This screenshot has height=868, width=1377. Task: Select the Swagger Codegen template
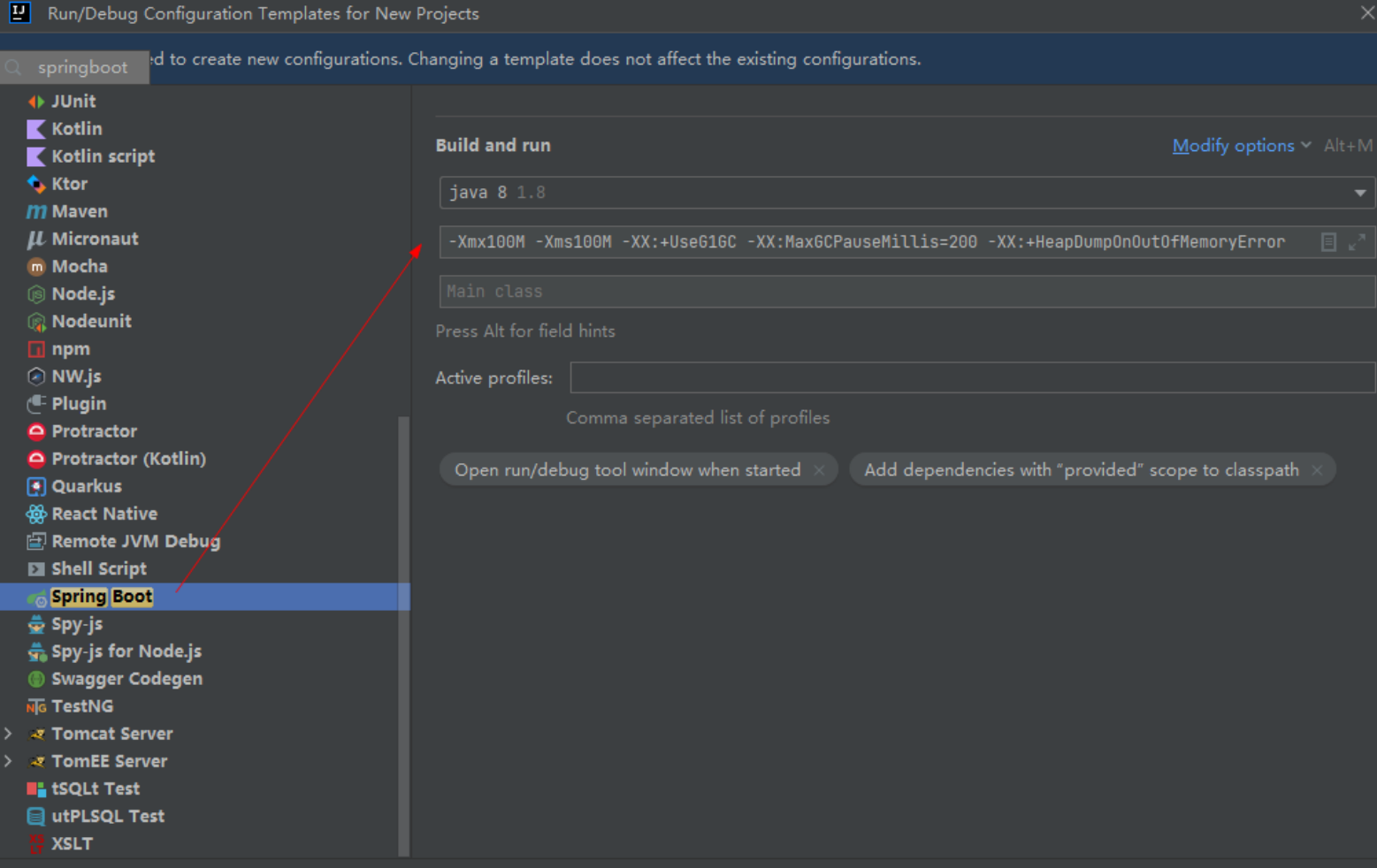(126, 679)
